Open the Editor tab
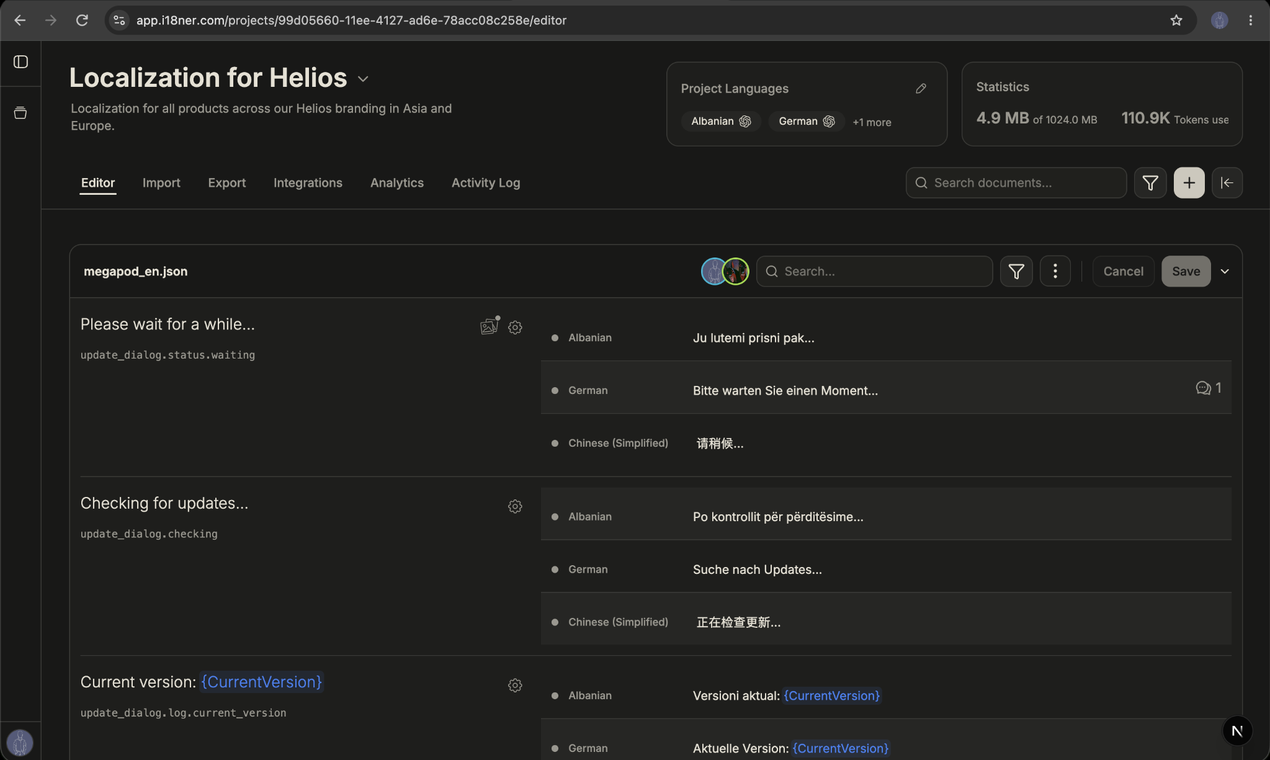 point(98,183)
